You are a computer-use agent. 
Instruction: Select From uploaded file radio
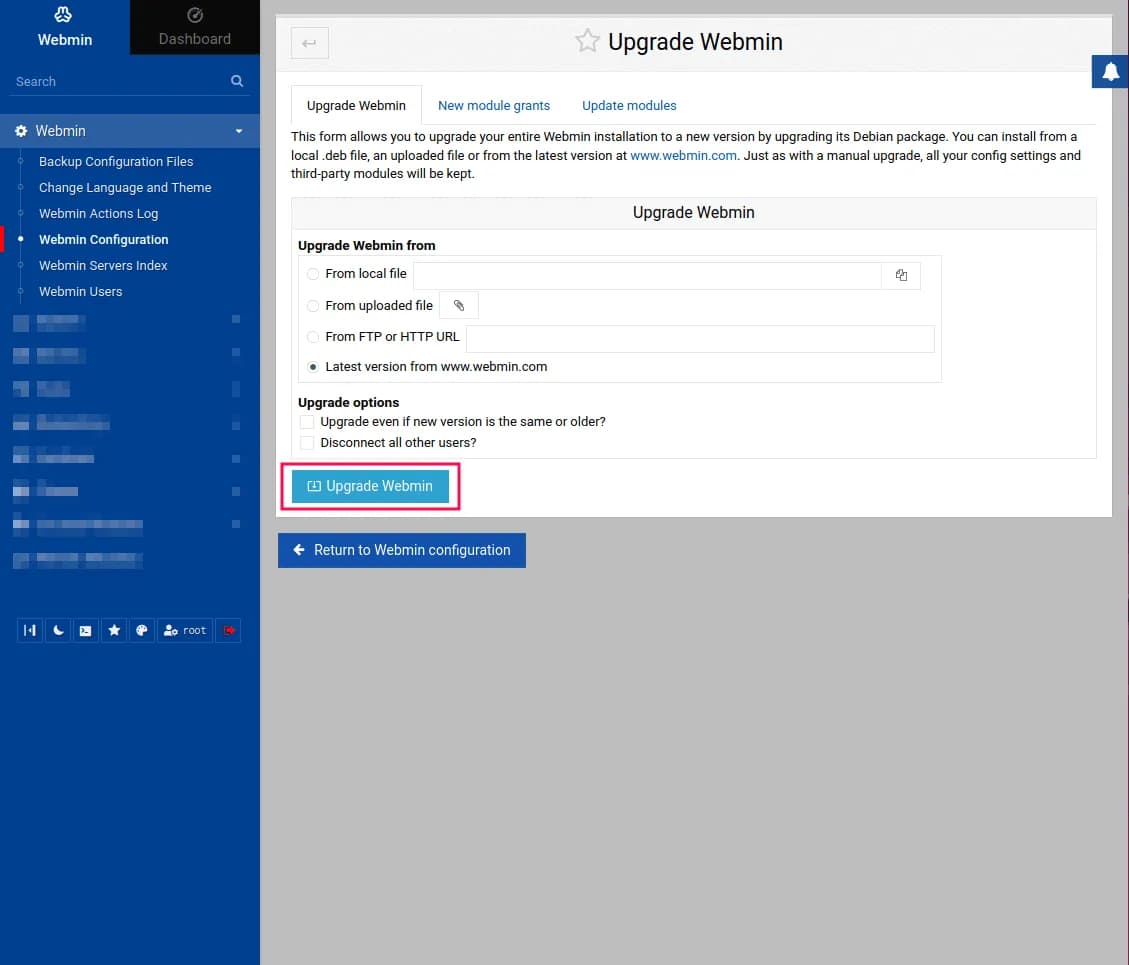(x=312, y=305)
